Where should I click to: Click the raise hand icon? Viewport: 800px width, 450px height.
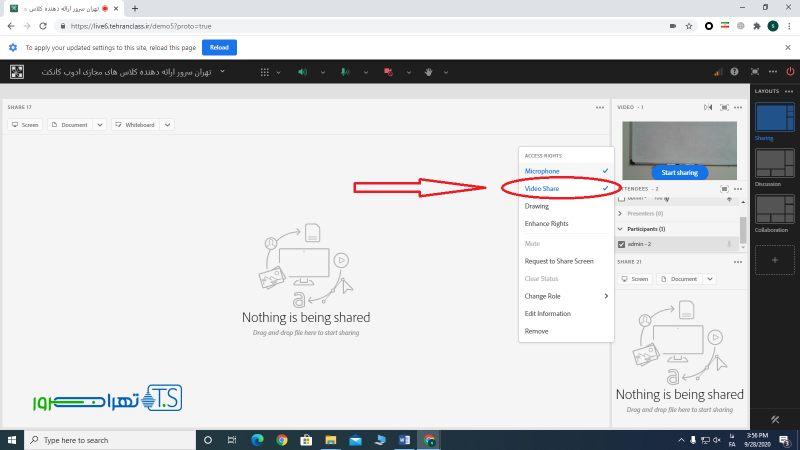429,72
